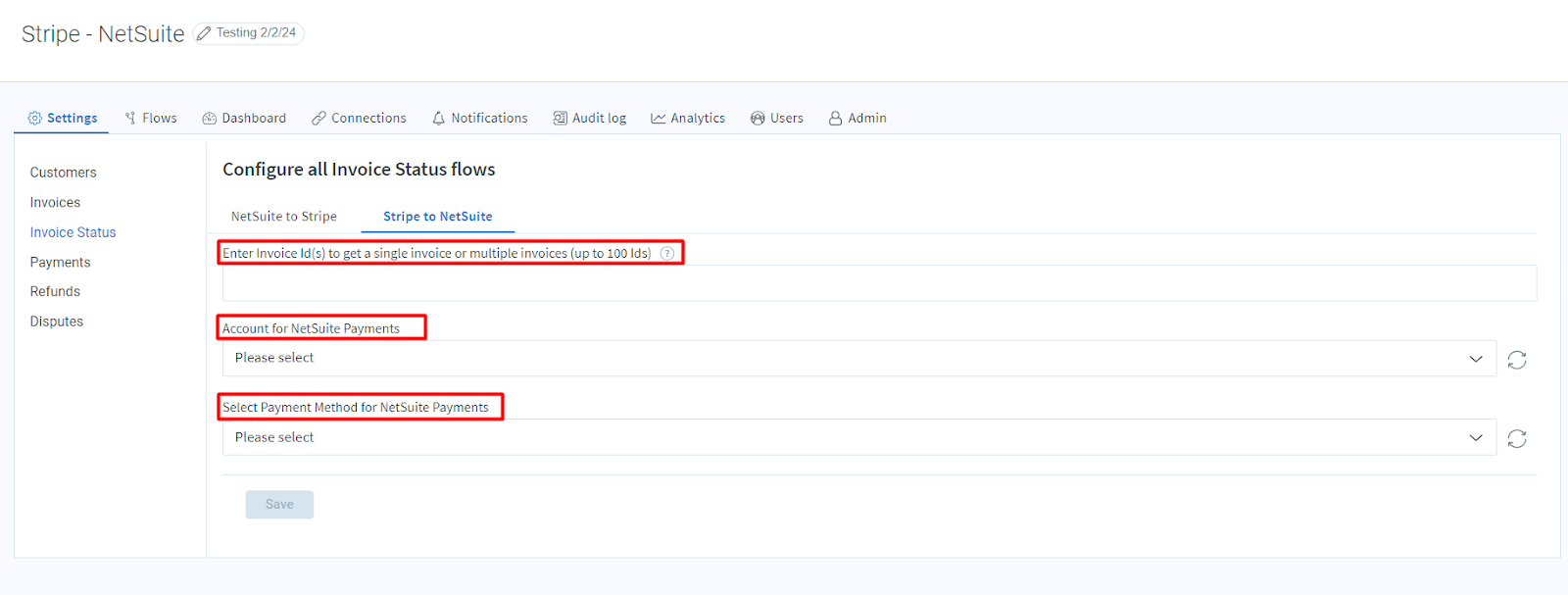Click the Testing 2/2/24 tag label
The image size is (1568, 595).
point(256,32)
